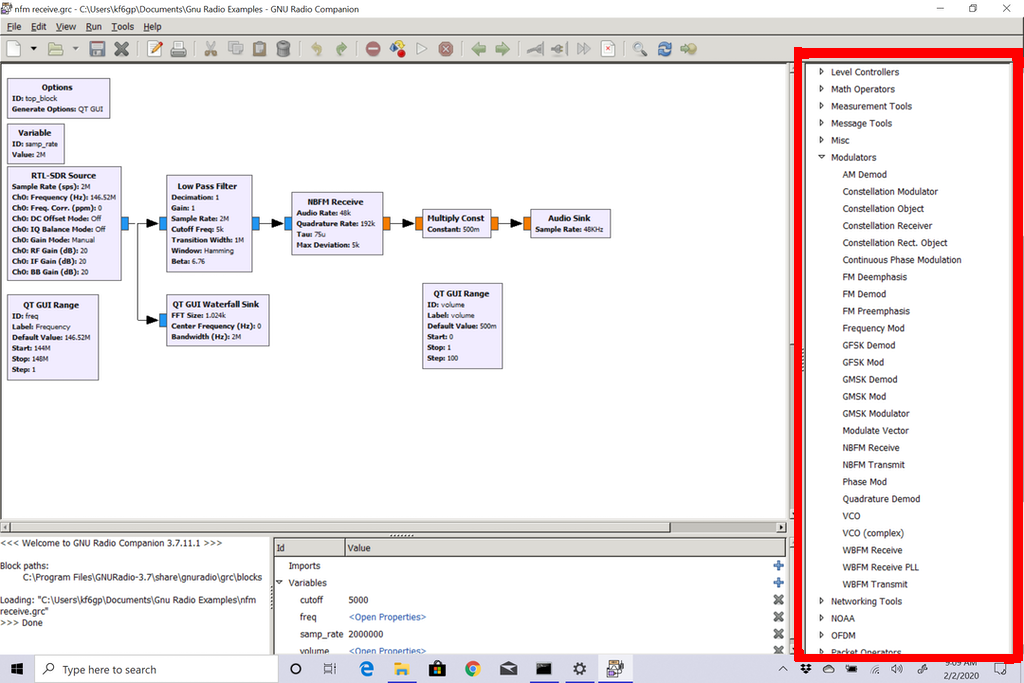1024x683 pixels.
Task: Click the flow graph horizontal scrollbar
Action: [x=340, y=527]
